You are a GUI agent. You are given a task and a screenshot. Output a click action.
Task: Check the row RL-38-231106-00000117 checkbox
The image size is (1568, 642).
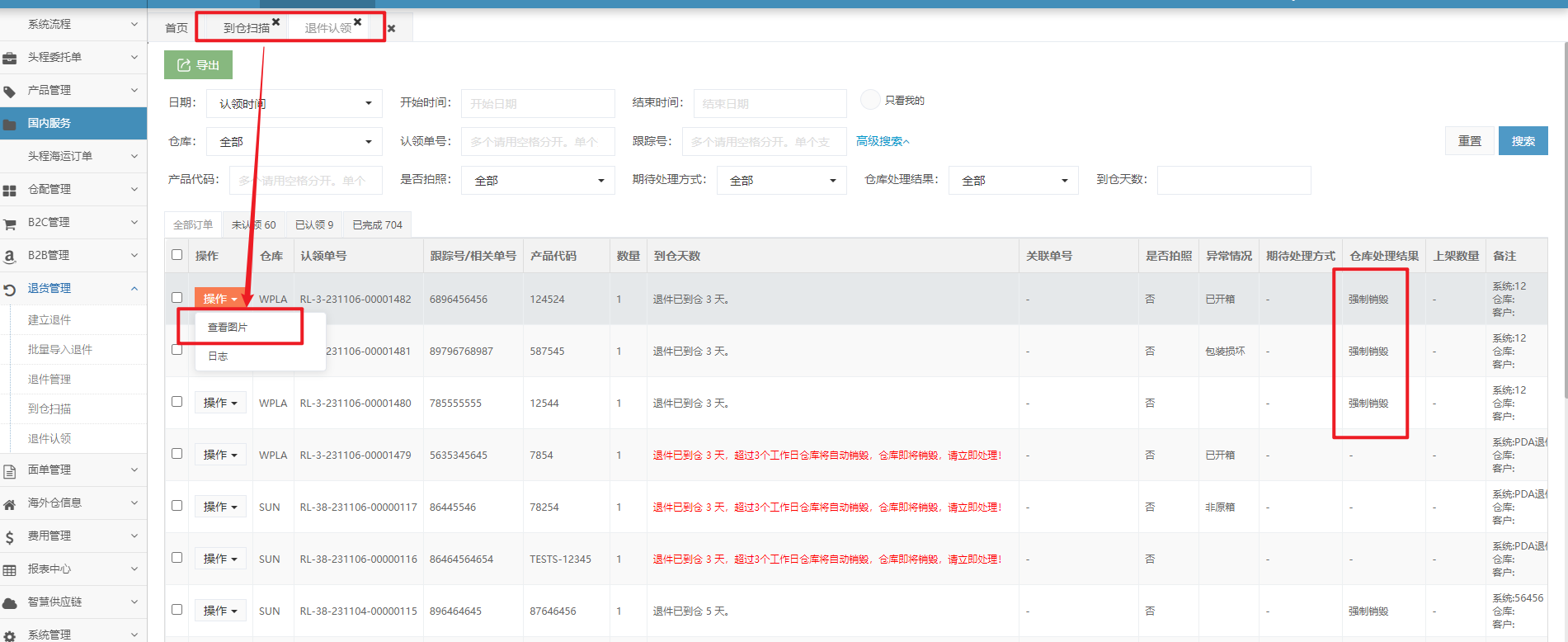pos(177,505)
